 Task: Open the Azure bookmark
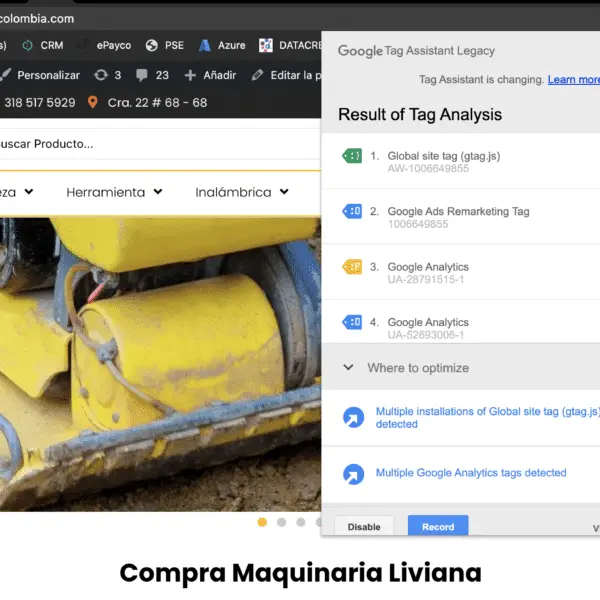pos(222,45)
